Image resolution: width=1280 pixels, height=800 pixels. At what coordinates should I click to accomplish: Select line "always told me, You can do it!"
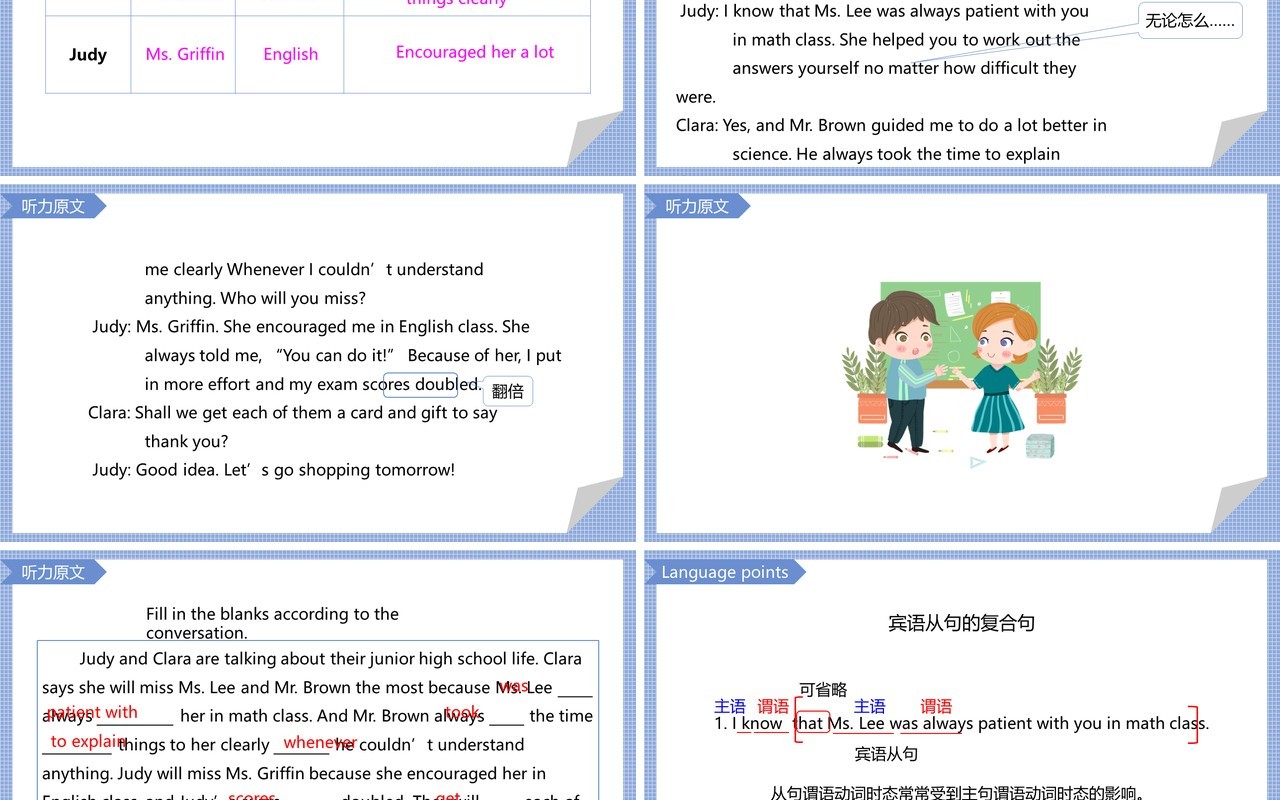[353, 355]
